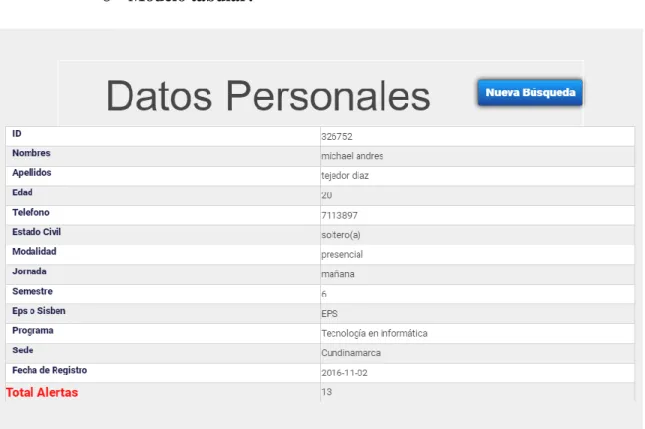Click the Fecha de Registro label

pyautogui.click(x=50, y=370)
